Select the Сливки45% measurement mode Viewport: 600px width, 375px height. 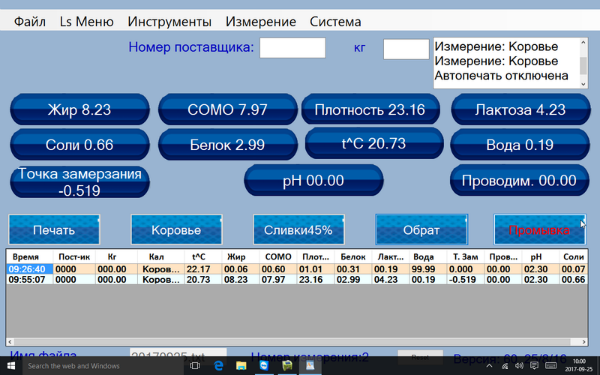(x=298, y=230)
